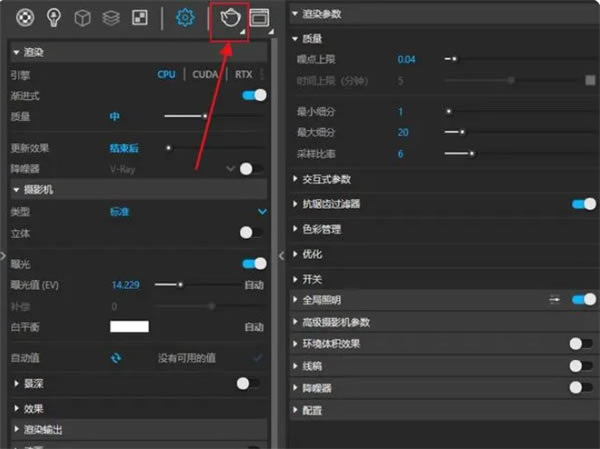
Task: Click the left panel vertical scrollbar
Action: tap(274, 243)
